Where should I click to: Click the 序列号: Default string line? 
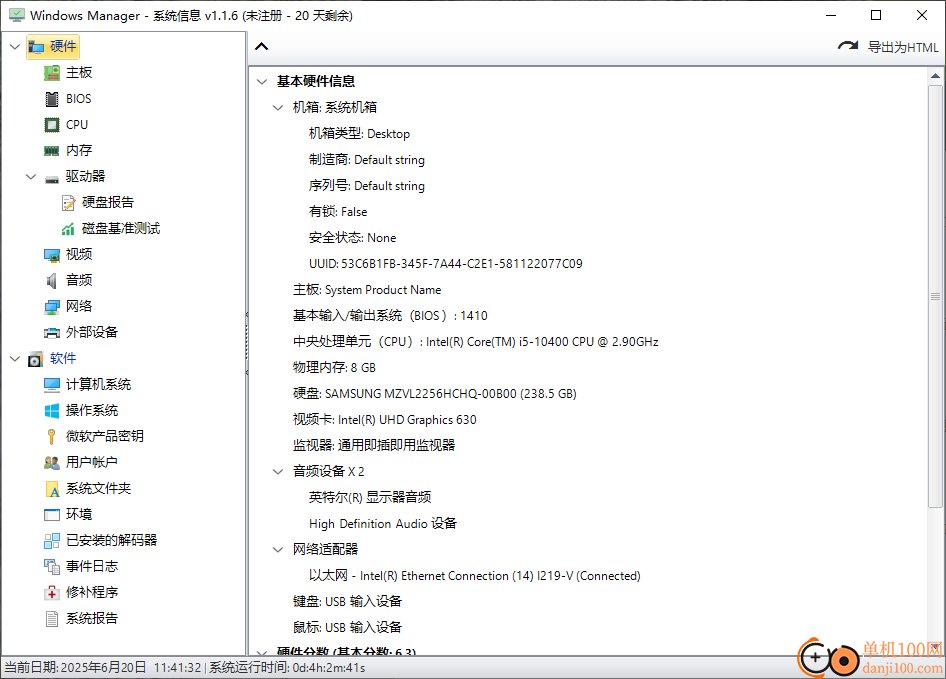(366, 186)
